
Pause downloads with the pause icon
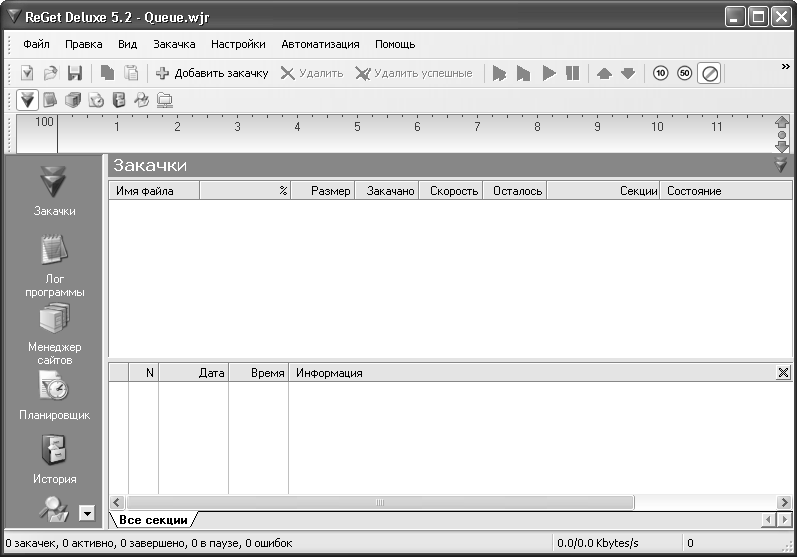pyautogui.click(x=572, y=74)
